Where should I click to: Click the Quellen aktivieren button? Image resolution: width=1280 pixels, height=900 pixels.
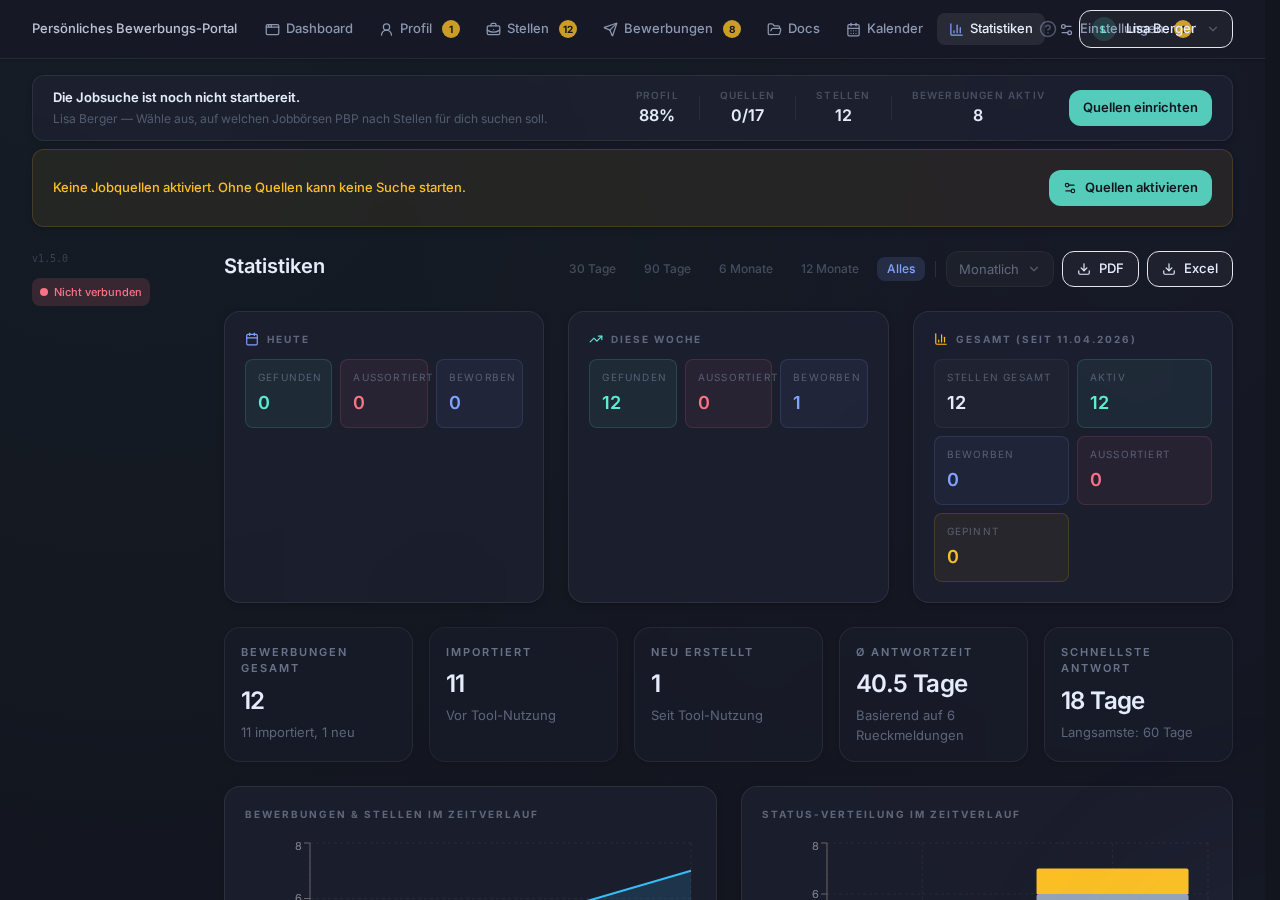pyautogui.click(x=1130, y=188)
